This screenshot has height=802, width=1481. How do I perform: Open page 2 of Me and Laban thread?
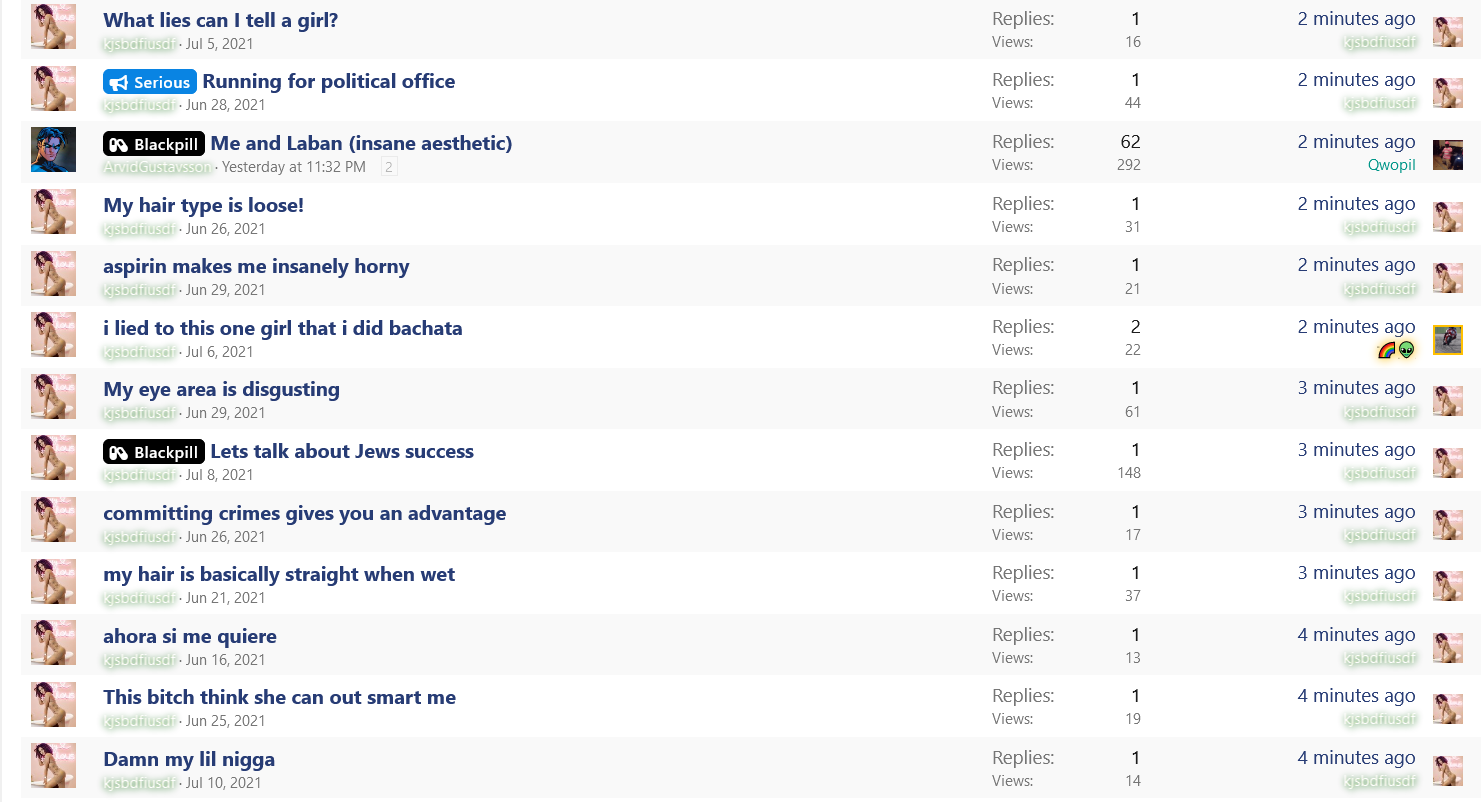coord(389,167)
